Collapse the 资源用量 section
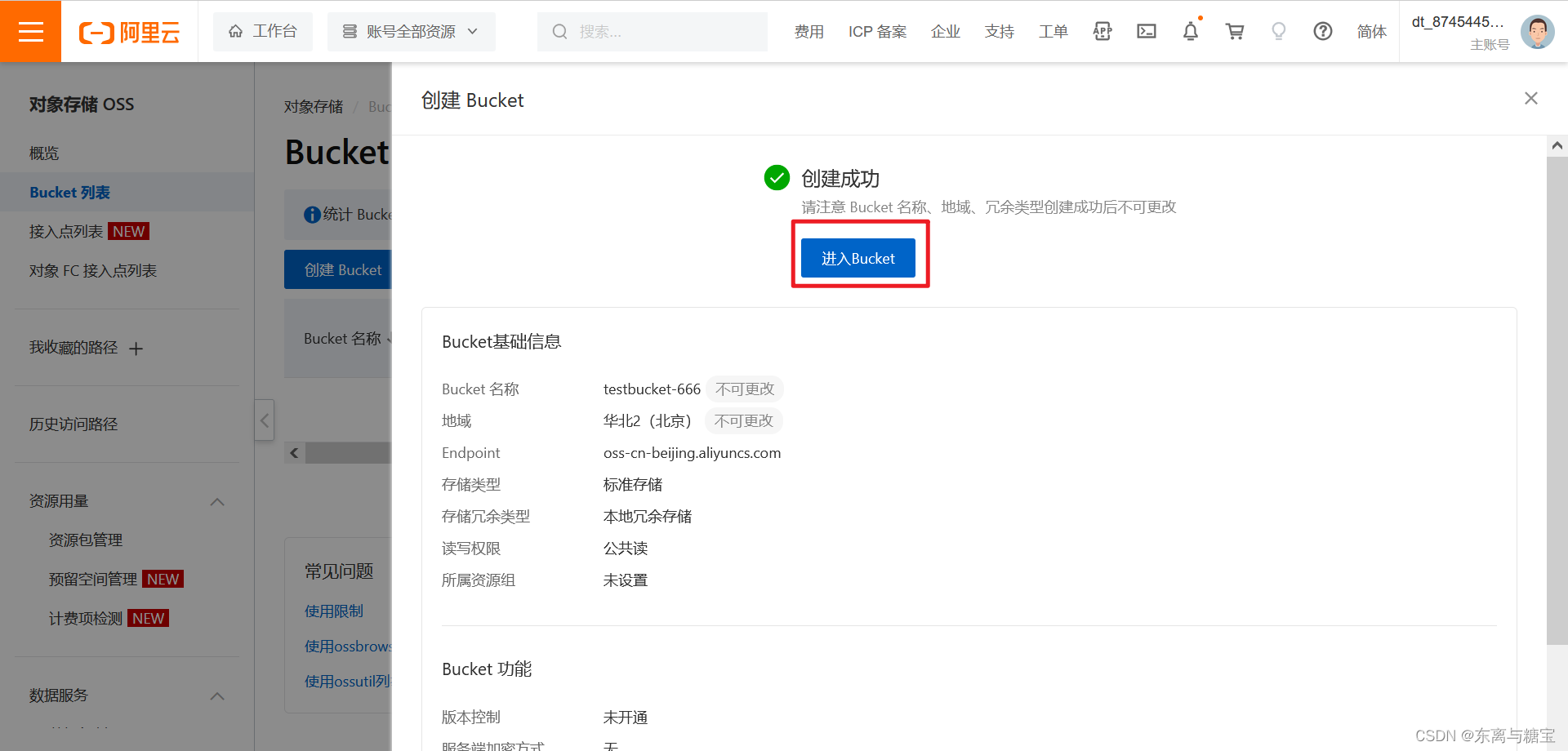The image size is (1568, 751). point(217,501)
